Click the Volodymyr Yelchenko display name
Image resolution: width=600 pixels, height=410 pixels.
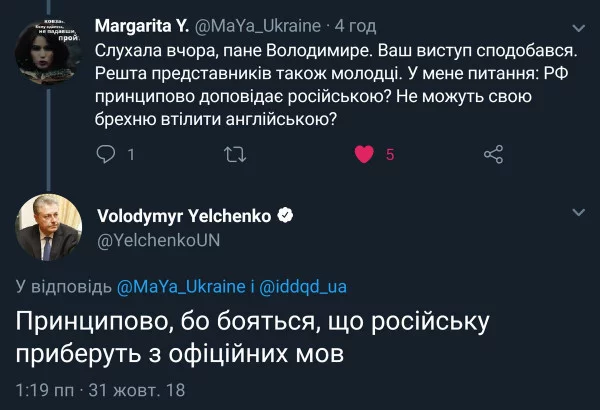[x=183, y=215]
